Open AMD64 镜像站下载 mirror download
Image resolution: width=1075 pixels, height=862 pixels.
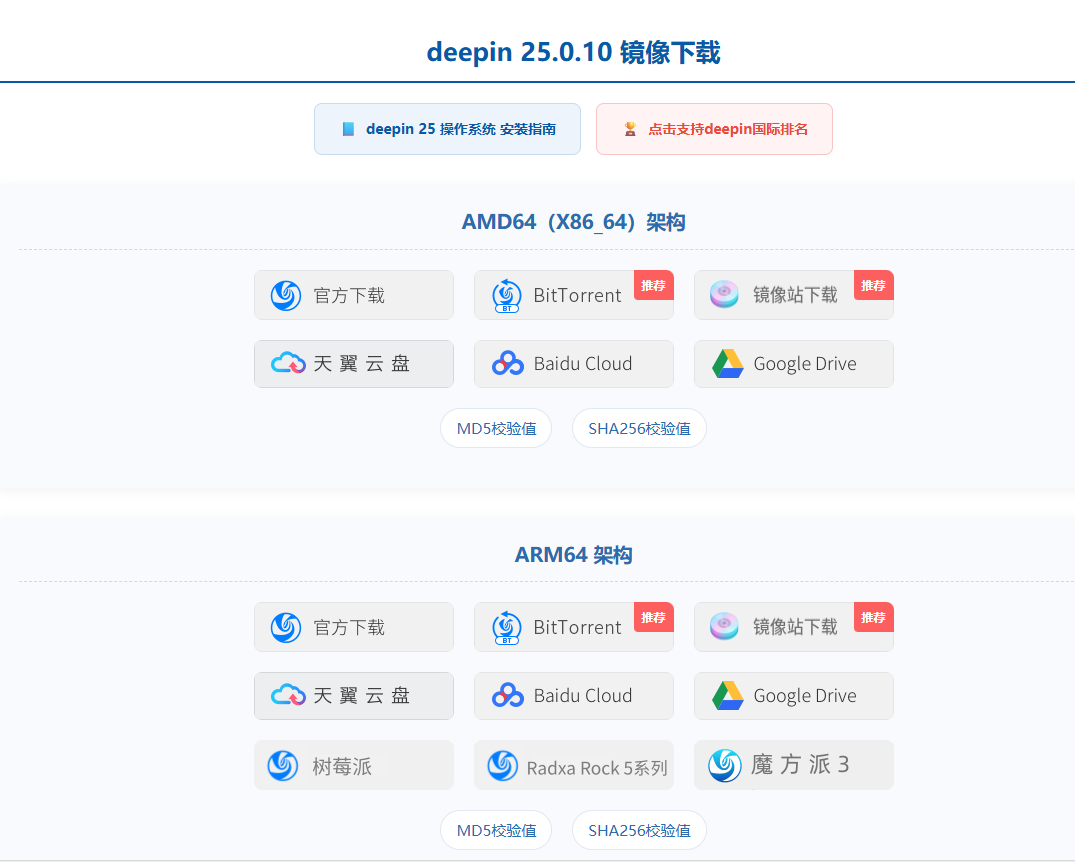click(x=794, y=295)
